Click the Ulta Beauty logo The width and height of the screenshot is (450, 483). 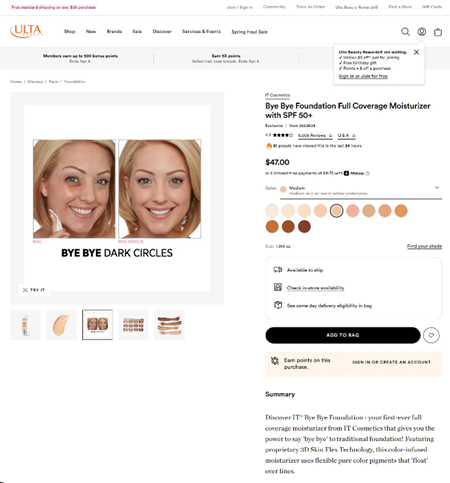point(26,31)
